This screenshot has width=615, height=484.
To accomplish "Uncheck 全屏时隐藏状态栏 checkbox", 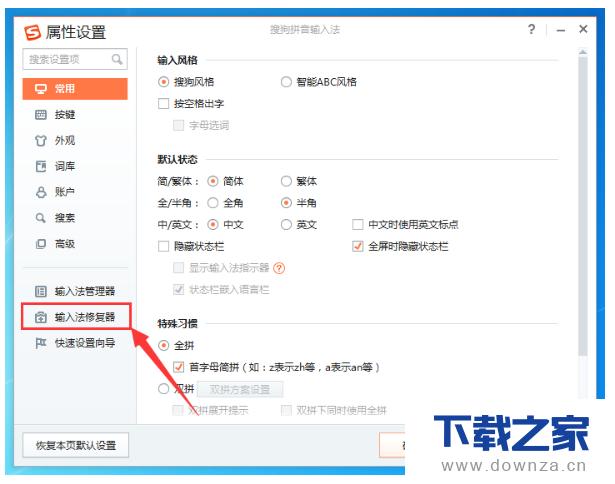I will click(358, 246).
